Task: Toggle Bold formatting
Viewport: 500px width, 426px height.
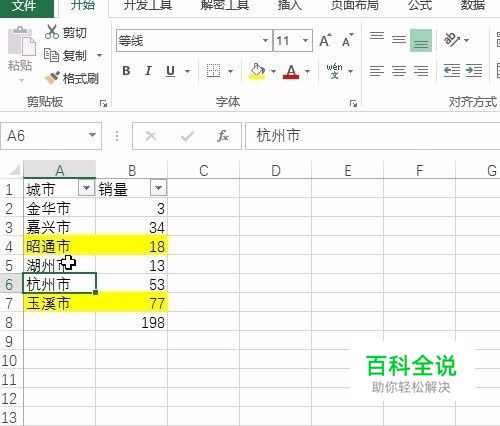Action: click(x=126, y=71)
